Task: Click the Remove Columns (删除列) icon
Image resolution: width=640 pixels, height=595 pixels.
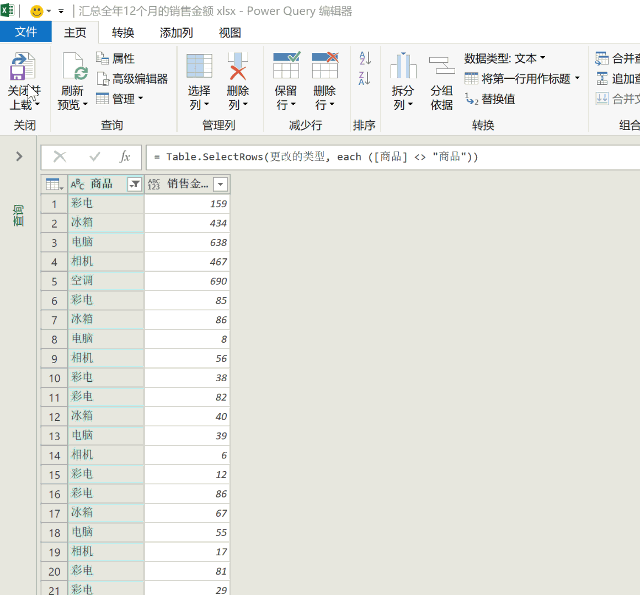Action: pos(238,68)
